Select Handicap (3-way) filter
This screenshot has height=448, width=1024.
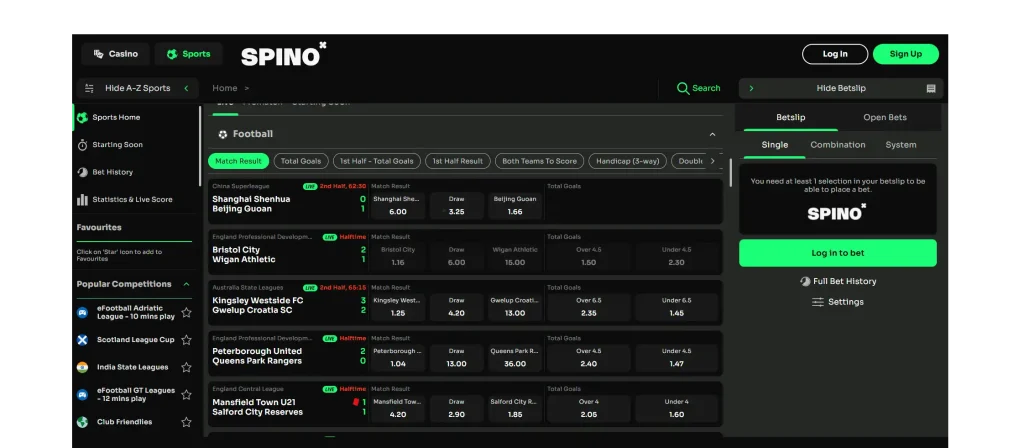point(628,161)
